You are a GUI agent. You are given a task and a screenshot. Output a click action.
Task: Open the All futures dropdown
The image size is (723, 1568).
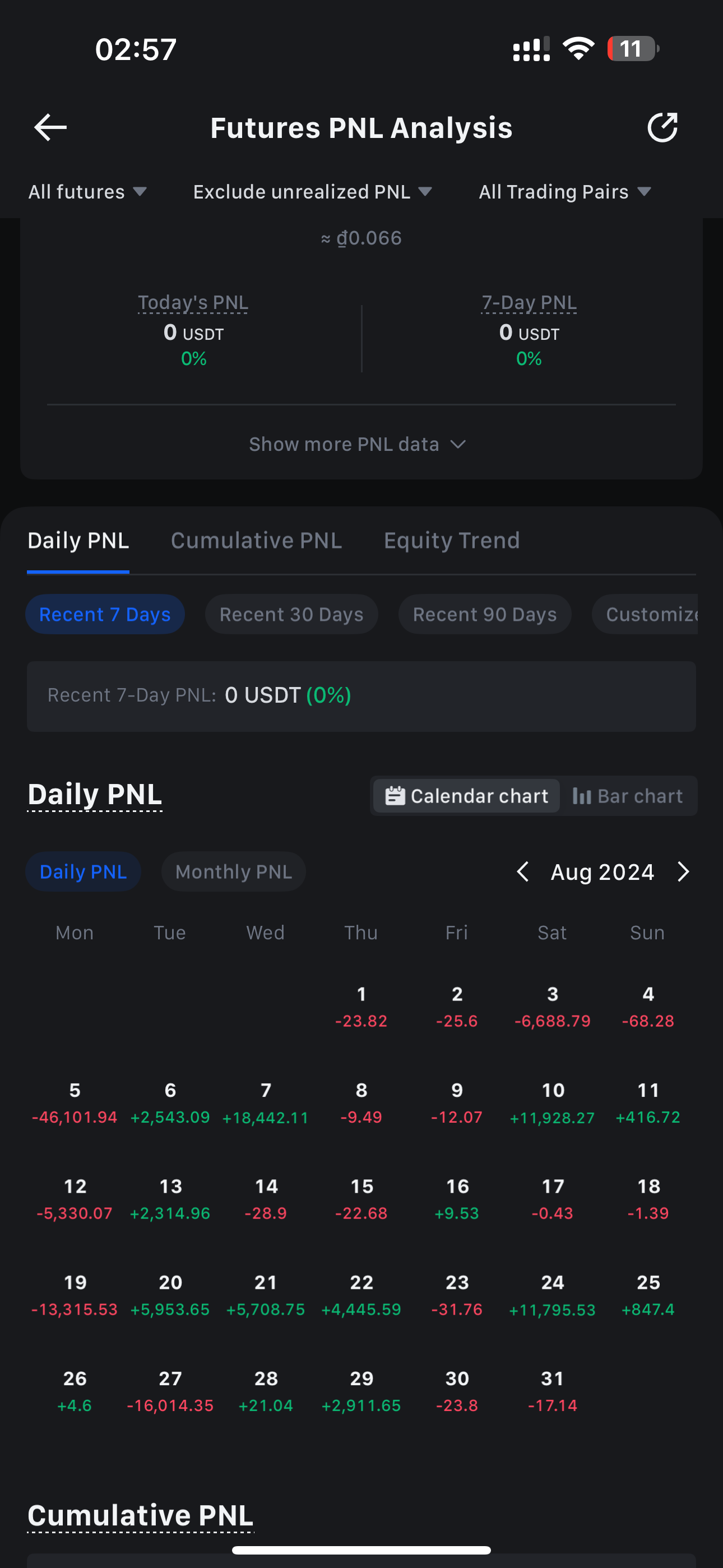coord(87,192)
